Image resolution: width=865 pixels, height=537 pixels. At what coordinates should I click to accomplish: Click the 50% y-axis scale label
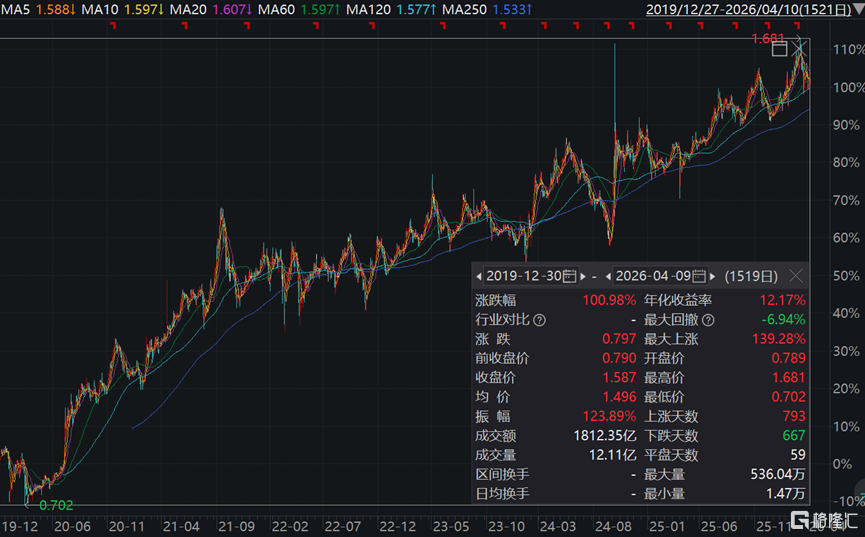[x=846, y=276]
